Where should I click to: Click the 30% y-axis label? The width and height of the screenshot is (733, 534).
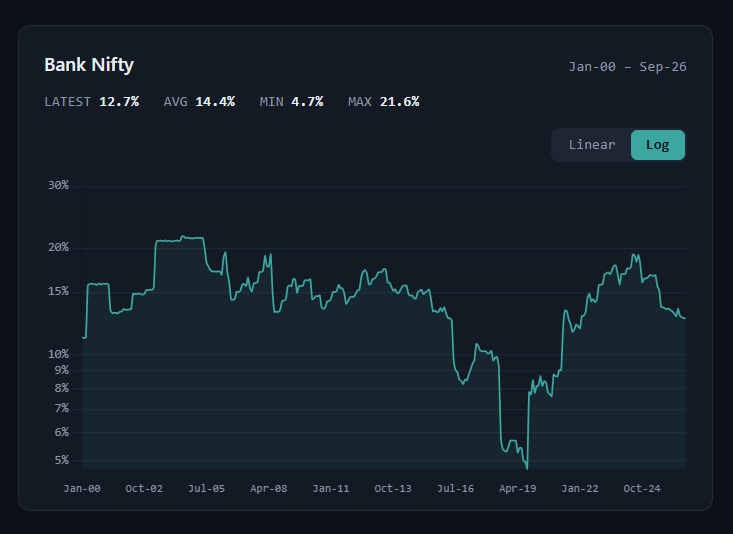[58, 186]
